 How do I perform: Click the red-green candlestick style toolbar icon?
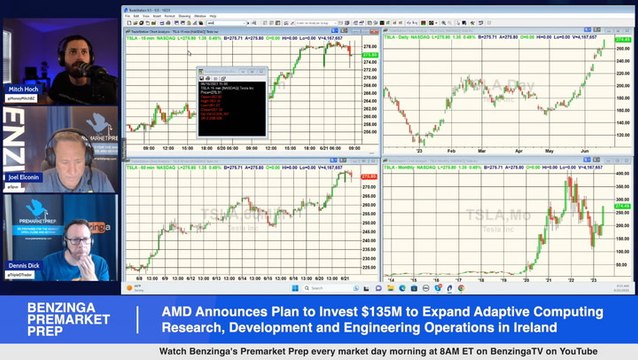423,23
